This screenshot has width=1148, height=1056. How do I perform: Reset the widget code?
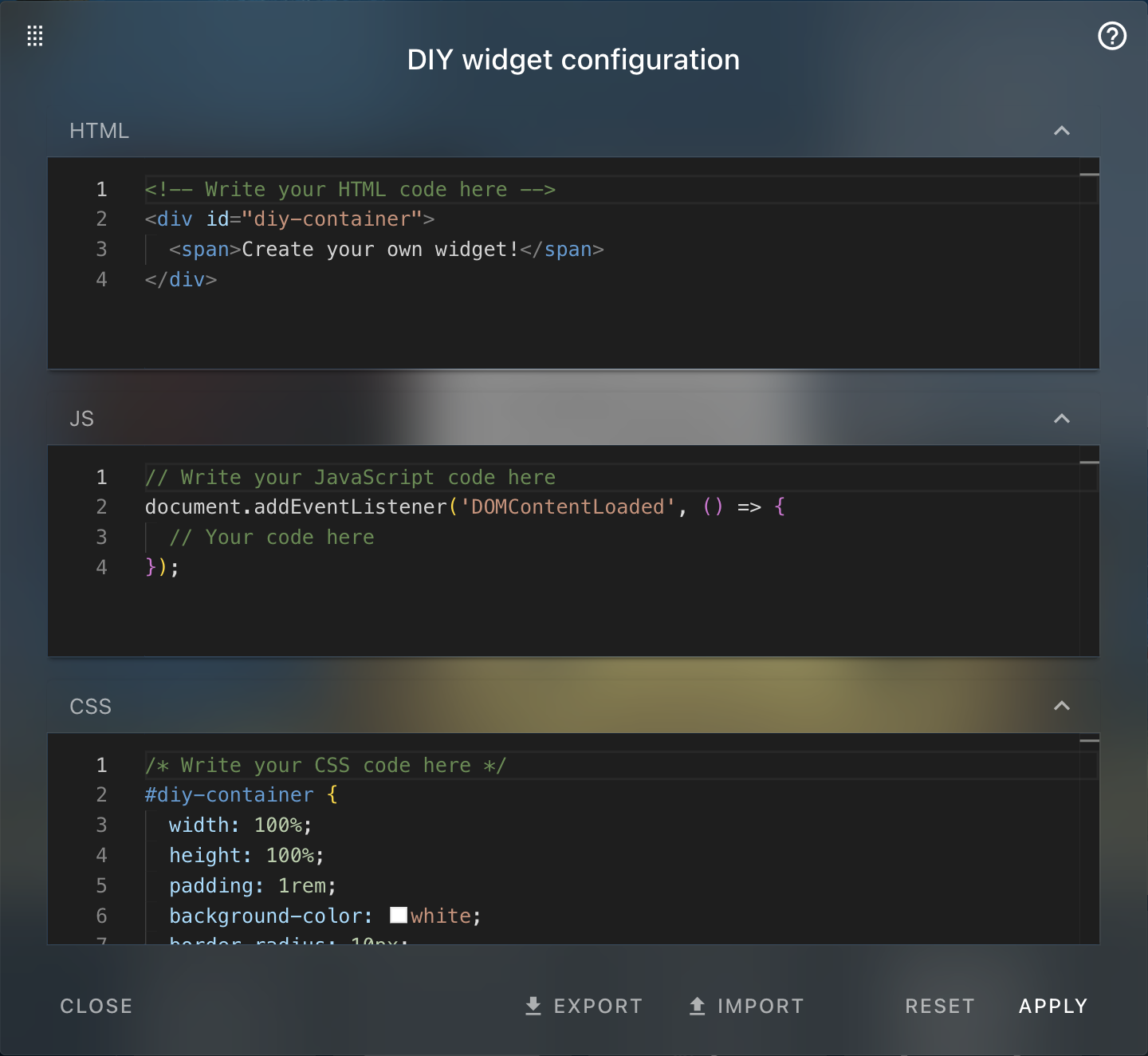940,1007
